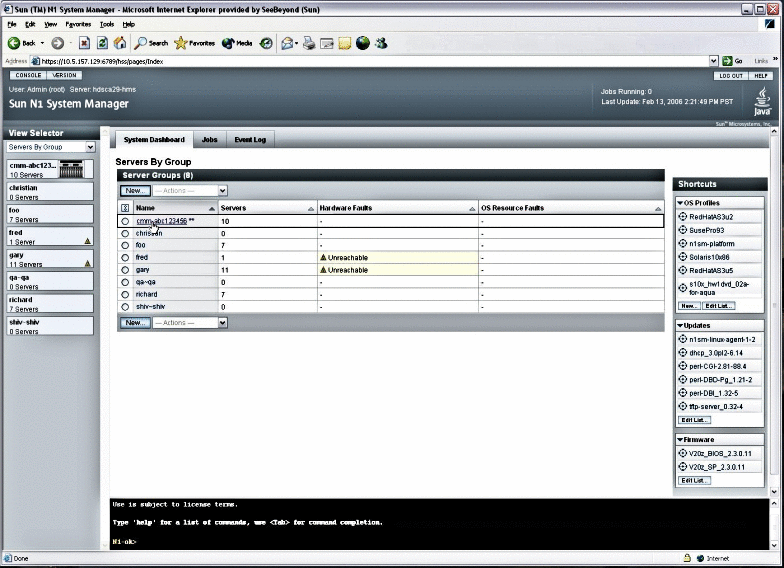Click Go button beside address bar
The height and width of the screenshot is (568, 784).
[x=732, y=61]
